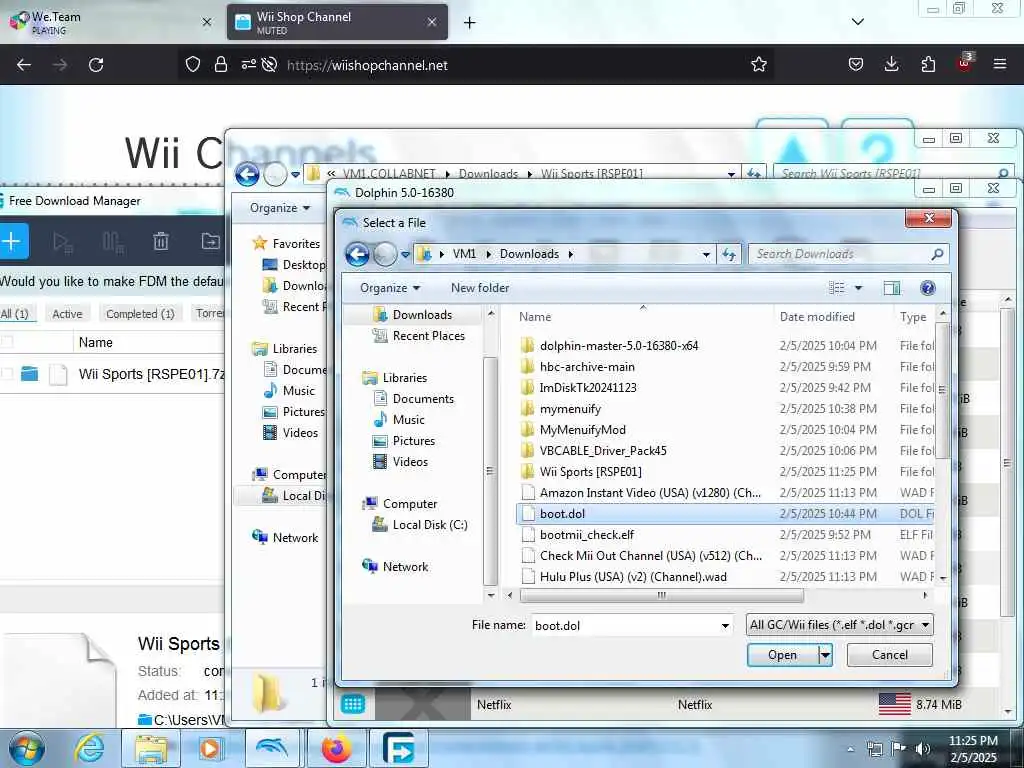This screenshot has width=1024, height=768.
Task: Open Organize menu in Select a File dialog
Action: click(390, 288)
